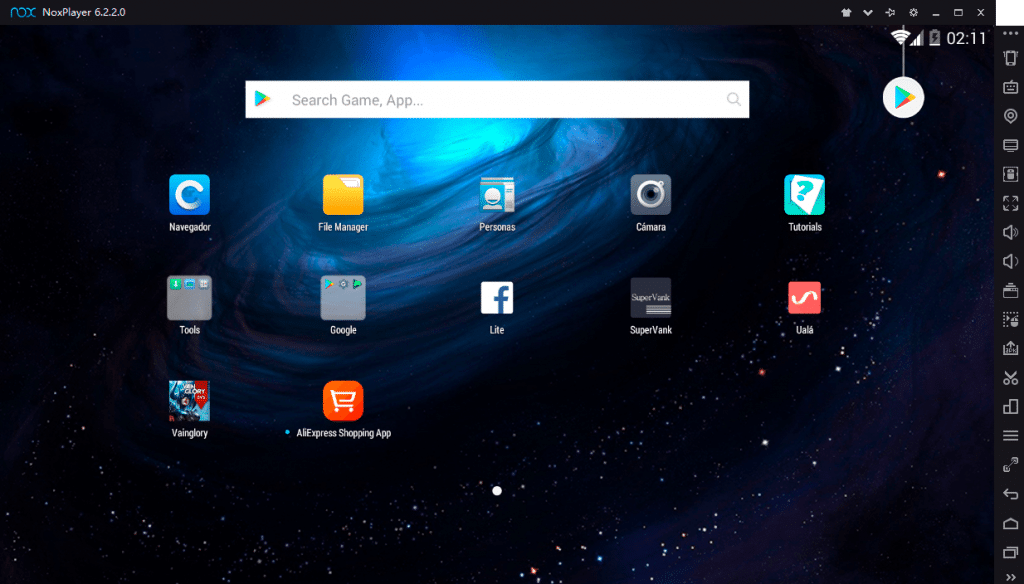1024x584 pixels.
Task: Launch the Ualá app
Action: [805, 298]
